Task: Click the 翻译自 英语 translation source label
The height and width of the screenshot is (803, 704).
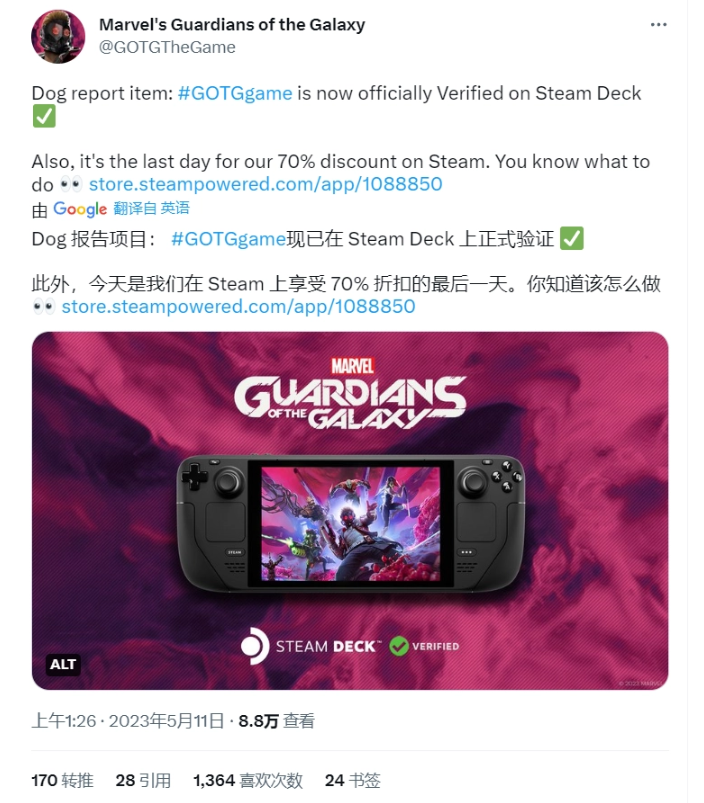Action: [152, 208]
